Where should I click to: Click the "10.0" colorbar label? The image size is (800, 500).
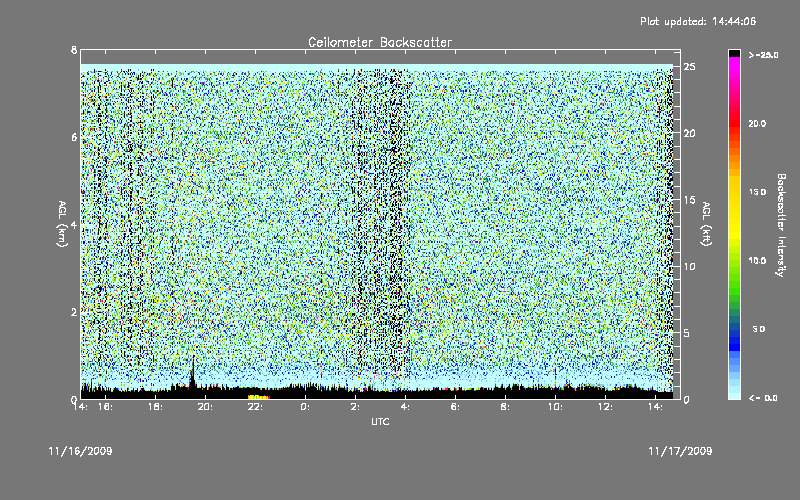click(757, 261)
